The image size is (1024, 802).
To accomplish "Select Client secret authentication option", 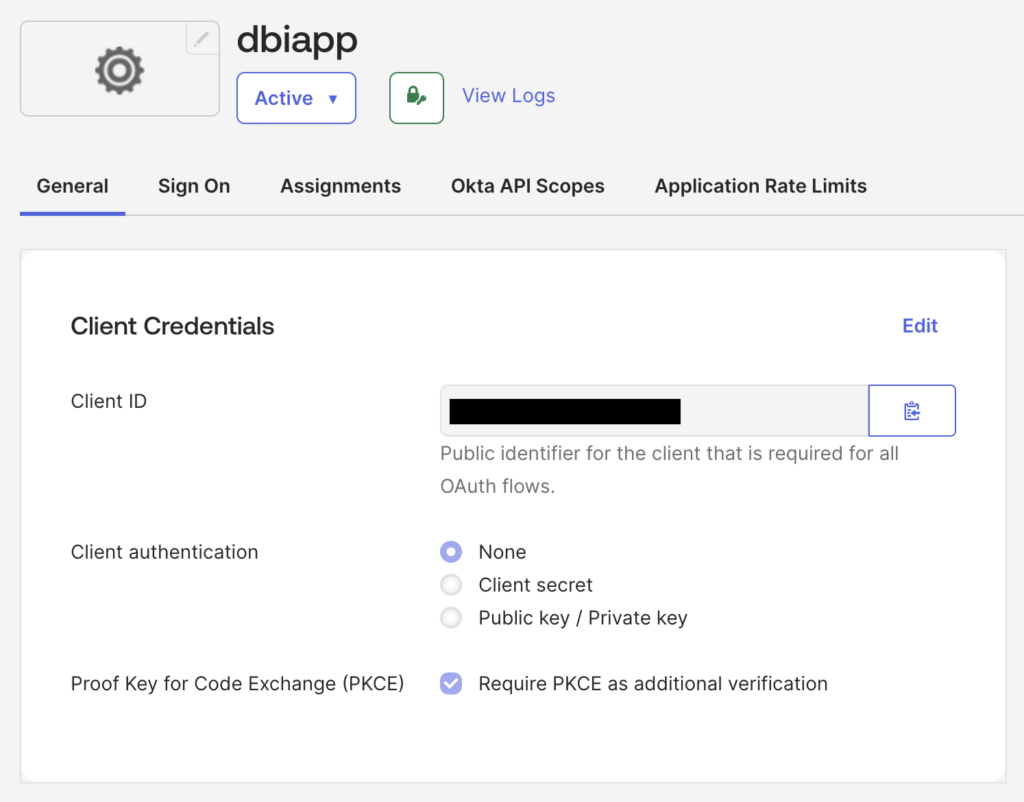I will 451,585.
